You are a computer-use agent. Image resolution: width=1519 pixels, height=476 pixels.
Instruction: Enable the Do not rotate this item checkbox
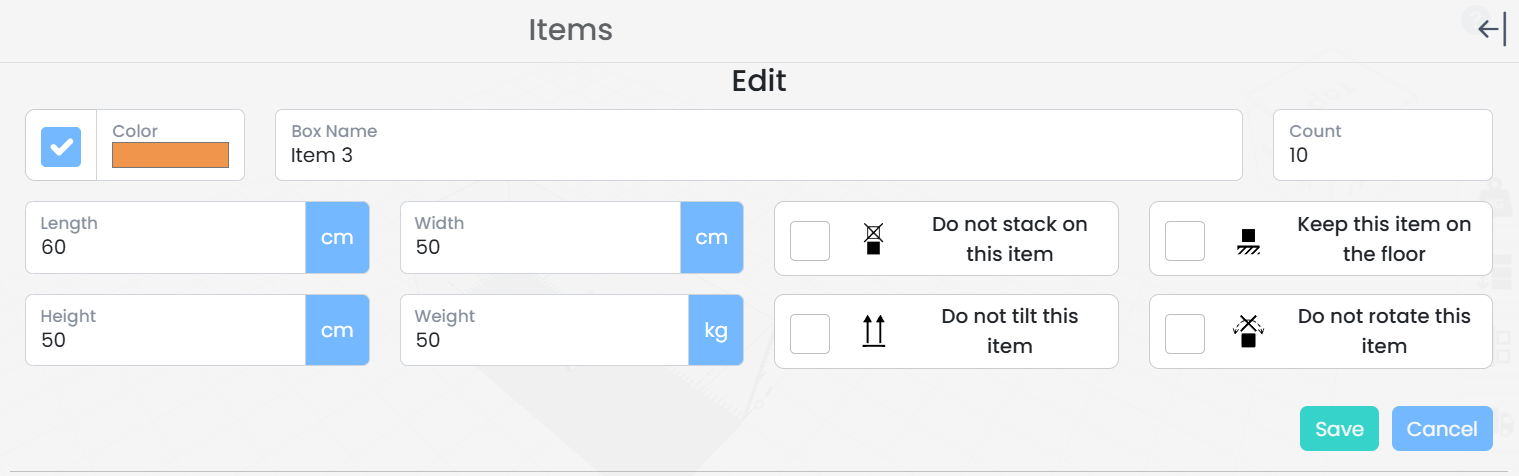coord(1185,333)
